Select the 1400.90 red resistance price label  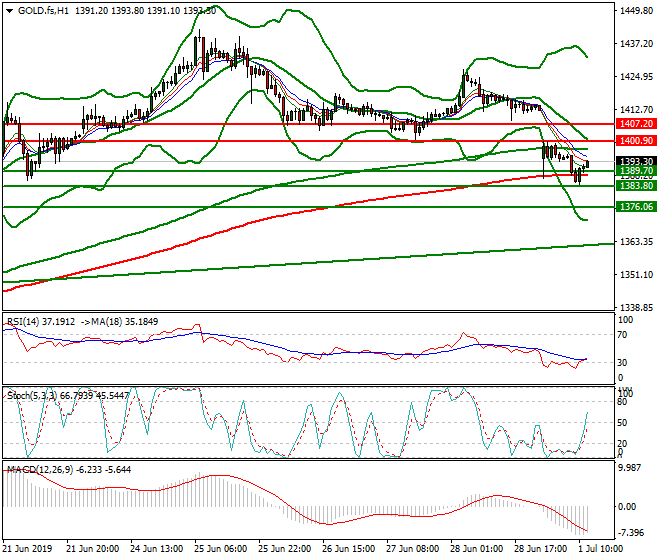point(636,141)
